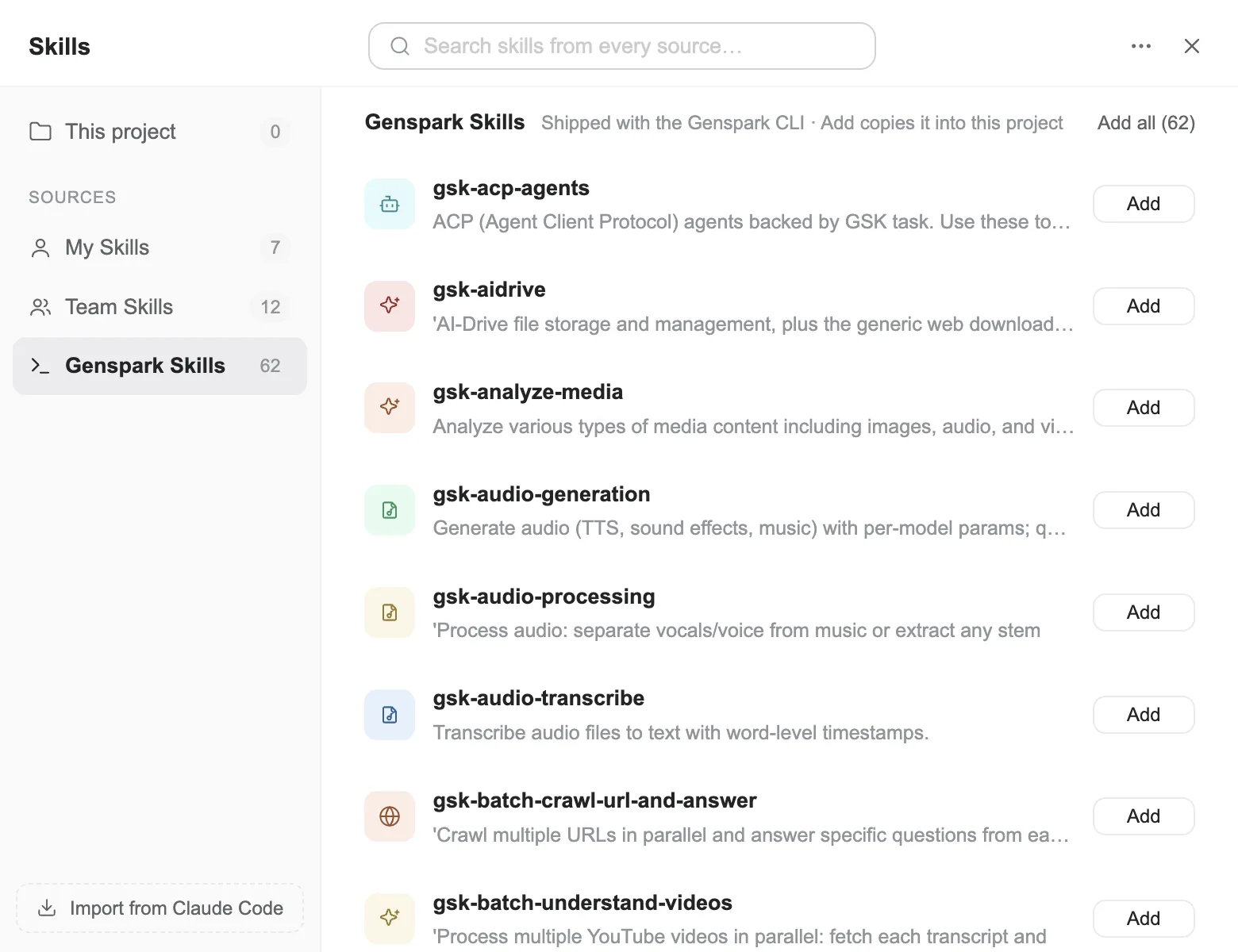Open gsk-audio-transcribe skill title
The image size is (1238, 952).
538,698
